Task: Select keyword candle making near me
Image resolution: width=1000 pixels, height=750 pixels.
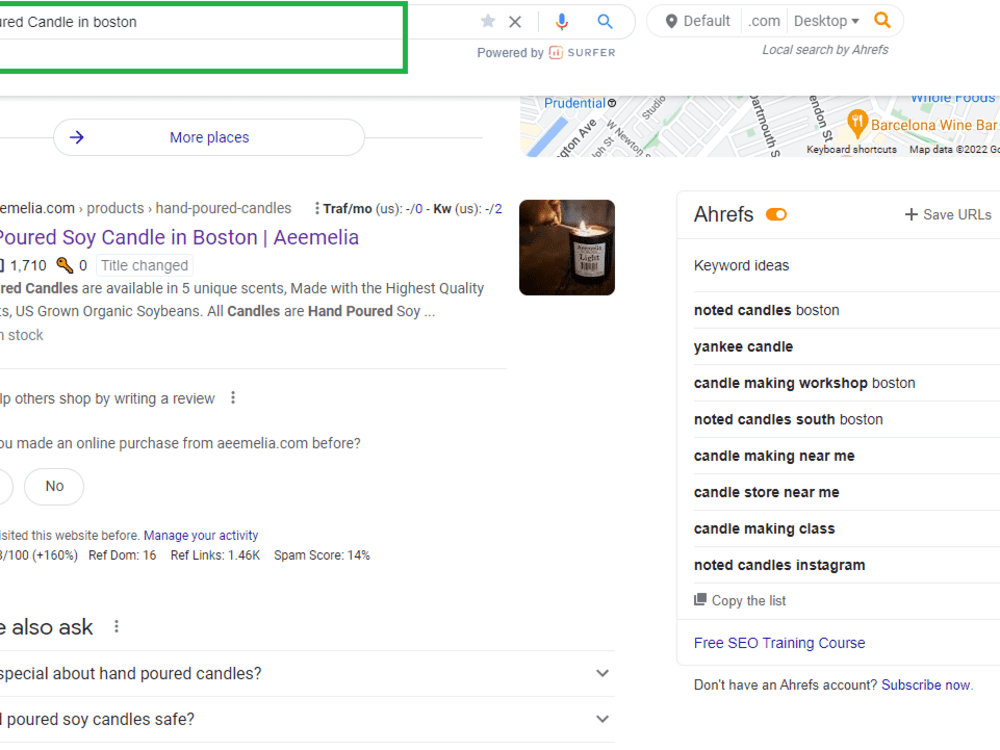Action: click(774, 456)
